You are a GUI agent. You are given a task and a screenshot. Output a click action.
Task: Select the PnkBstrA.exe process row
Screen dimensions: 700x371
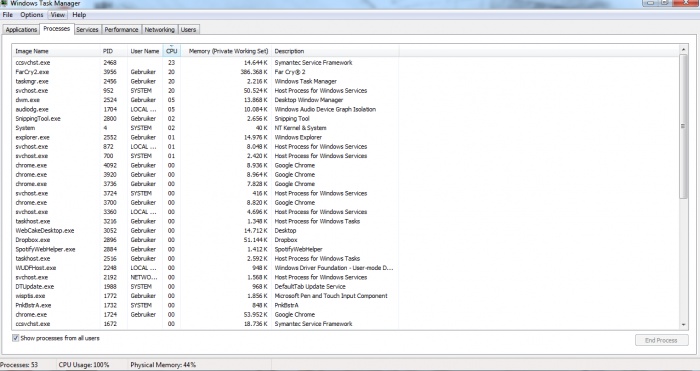[205, 305]
